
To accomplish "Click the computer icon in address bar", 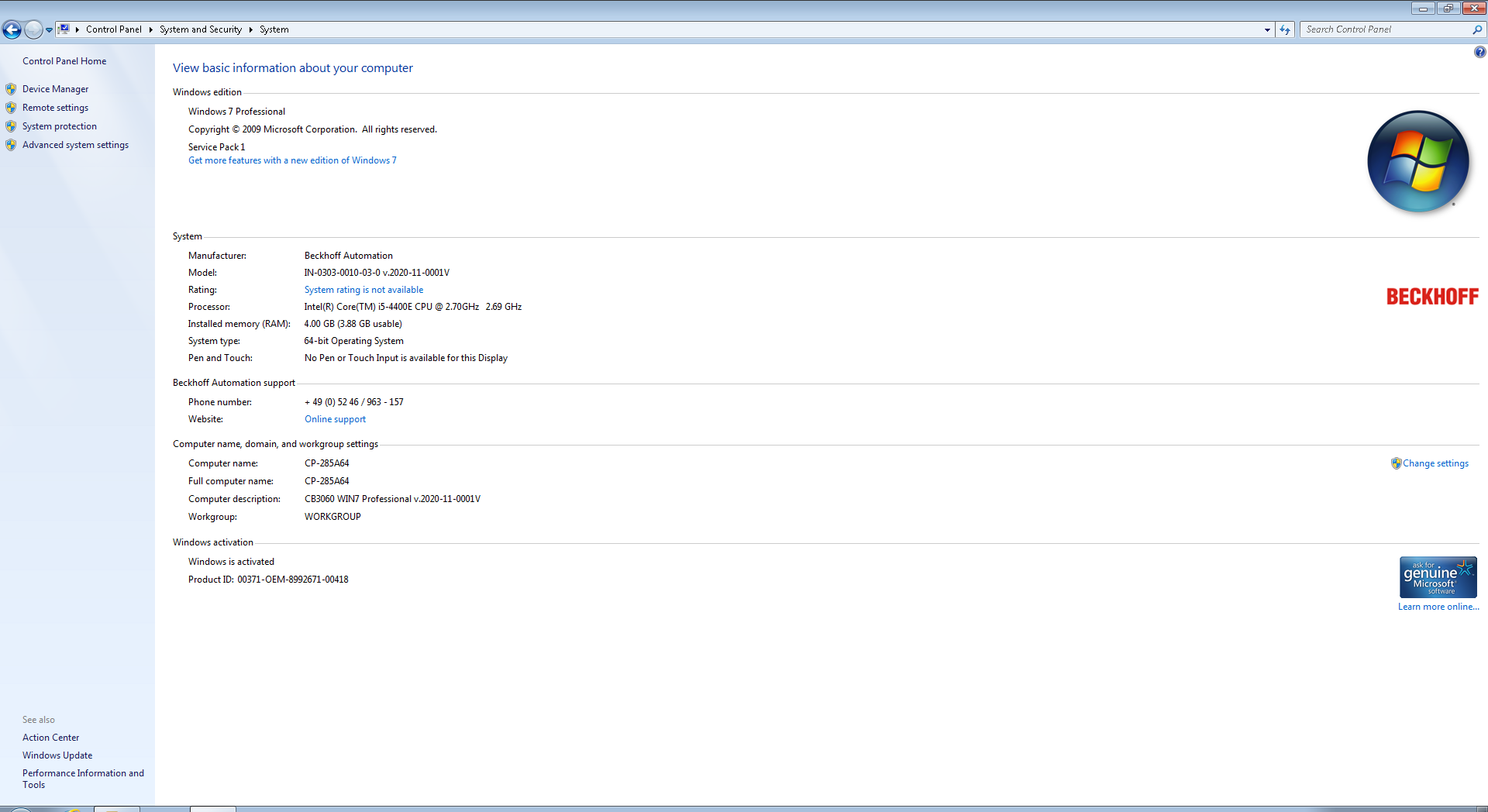I will coord(64,29).
